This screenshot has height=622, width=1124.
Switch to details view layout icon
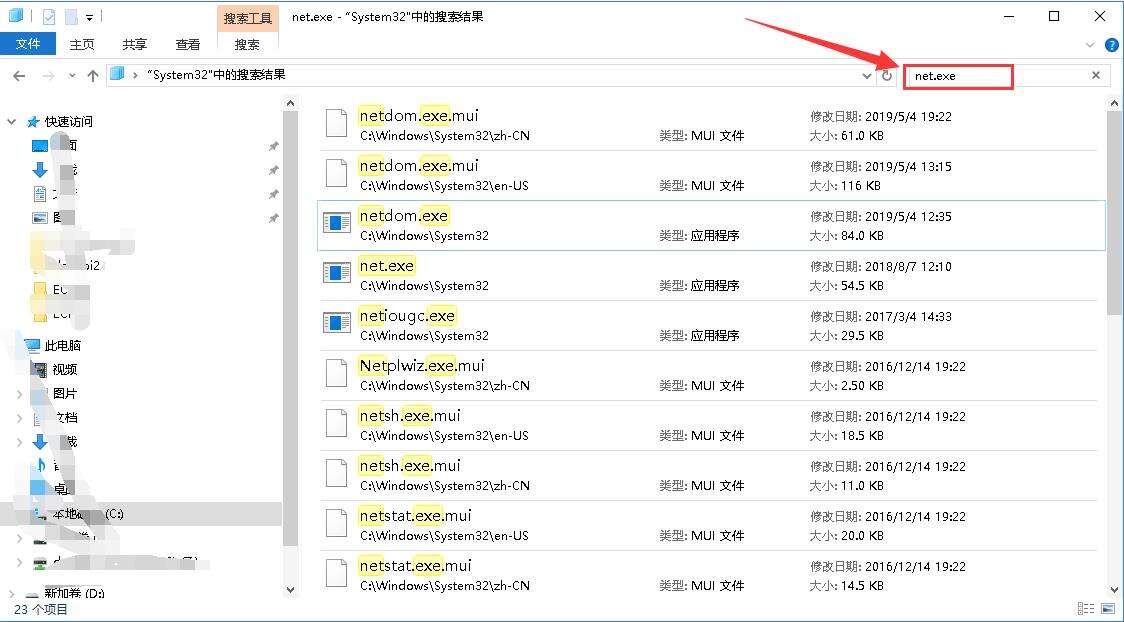[x=1087, y=608]
